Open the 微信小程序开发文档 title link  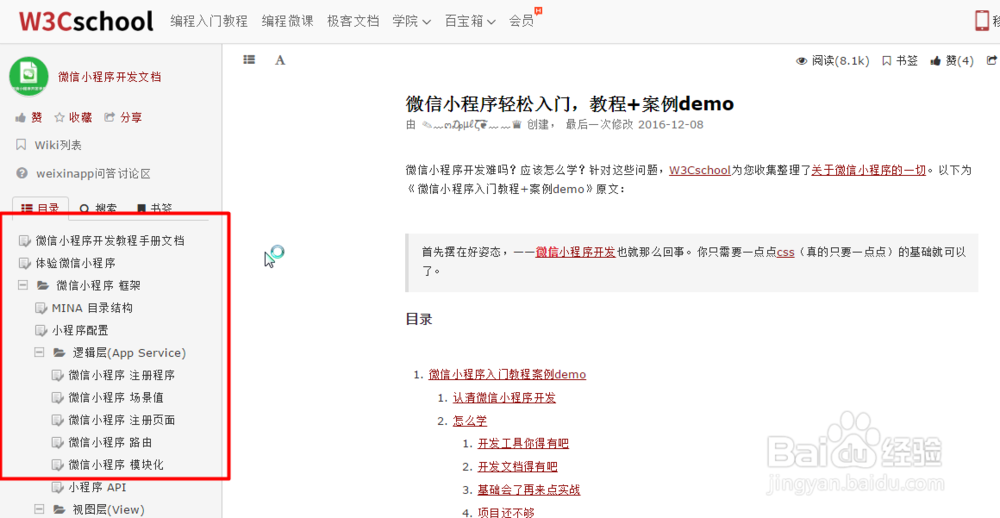tap(109, 77)
